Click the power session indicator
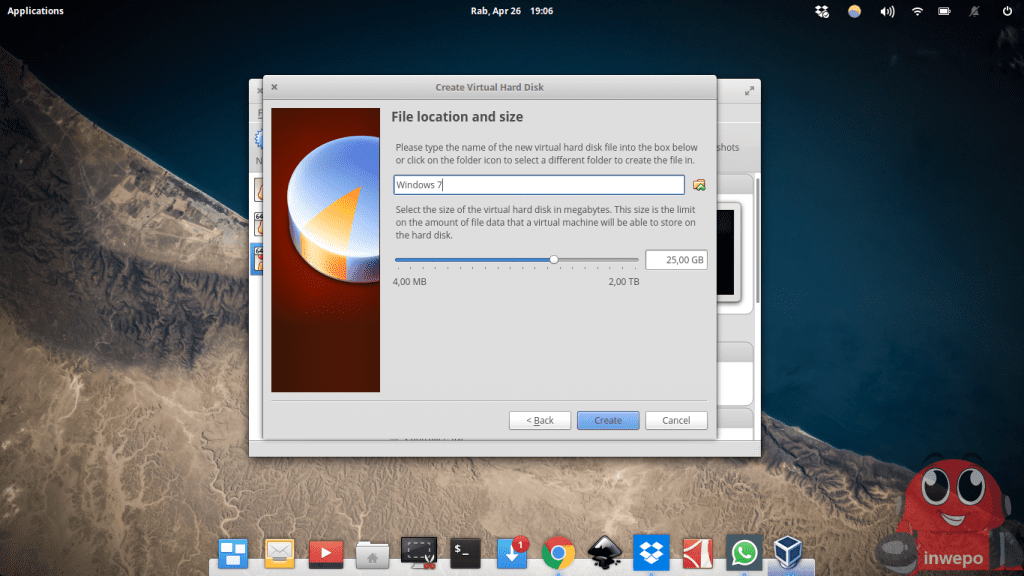The width and height of the screenshot is (1024, 576). tap(1007, 11)
